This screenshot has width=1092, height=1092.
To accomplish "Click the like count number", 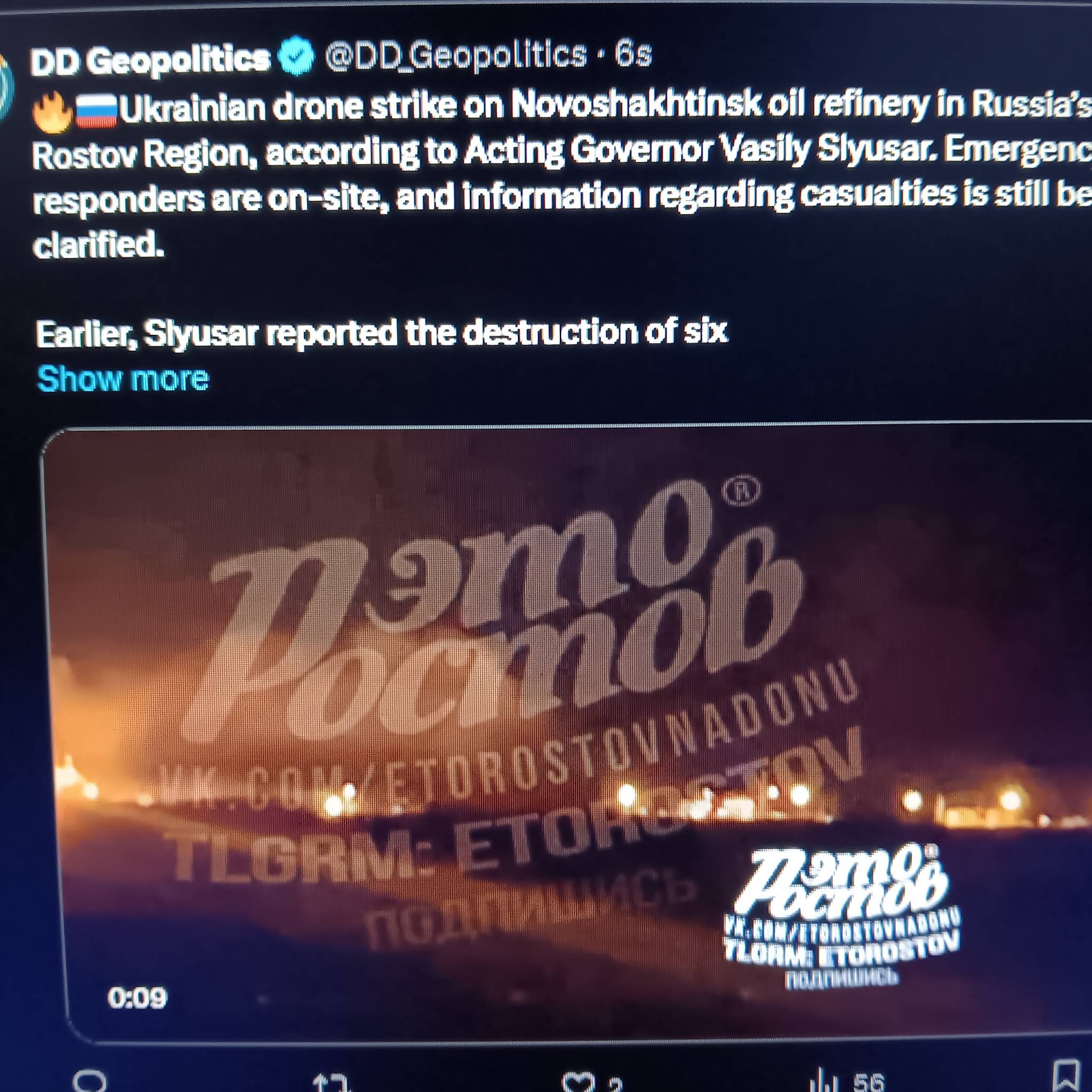I will click(x=615, y=1084).
